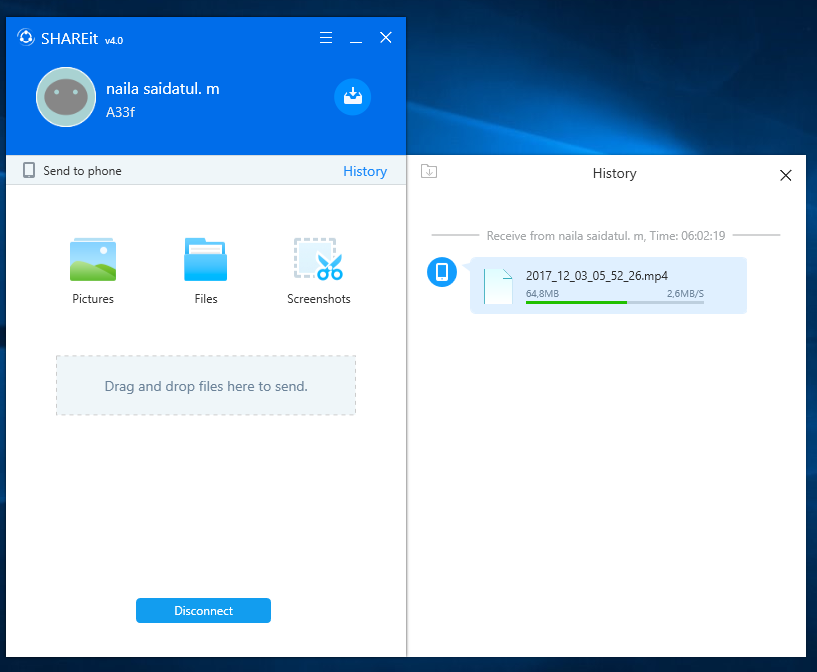Viewport: 817px width, 672px height.
Task: Click the v4.0 version label
Action: pos(114,41)
